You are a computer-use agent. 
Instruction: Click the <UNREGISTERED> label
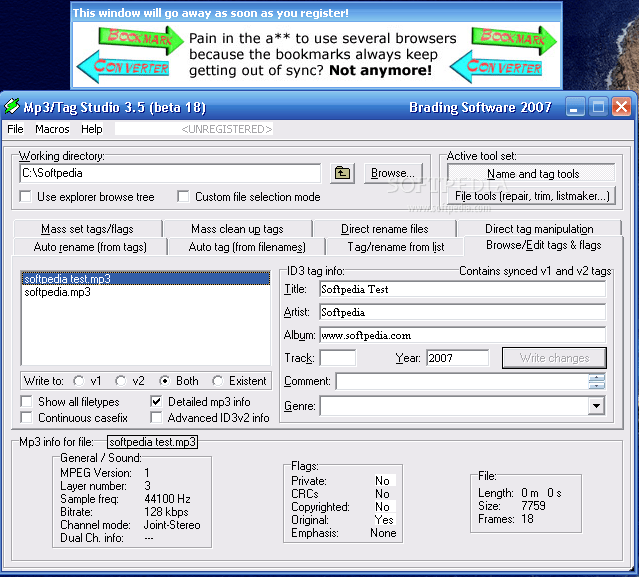click(227, 129)
